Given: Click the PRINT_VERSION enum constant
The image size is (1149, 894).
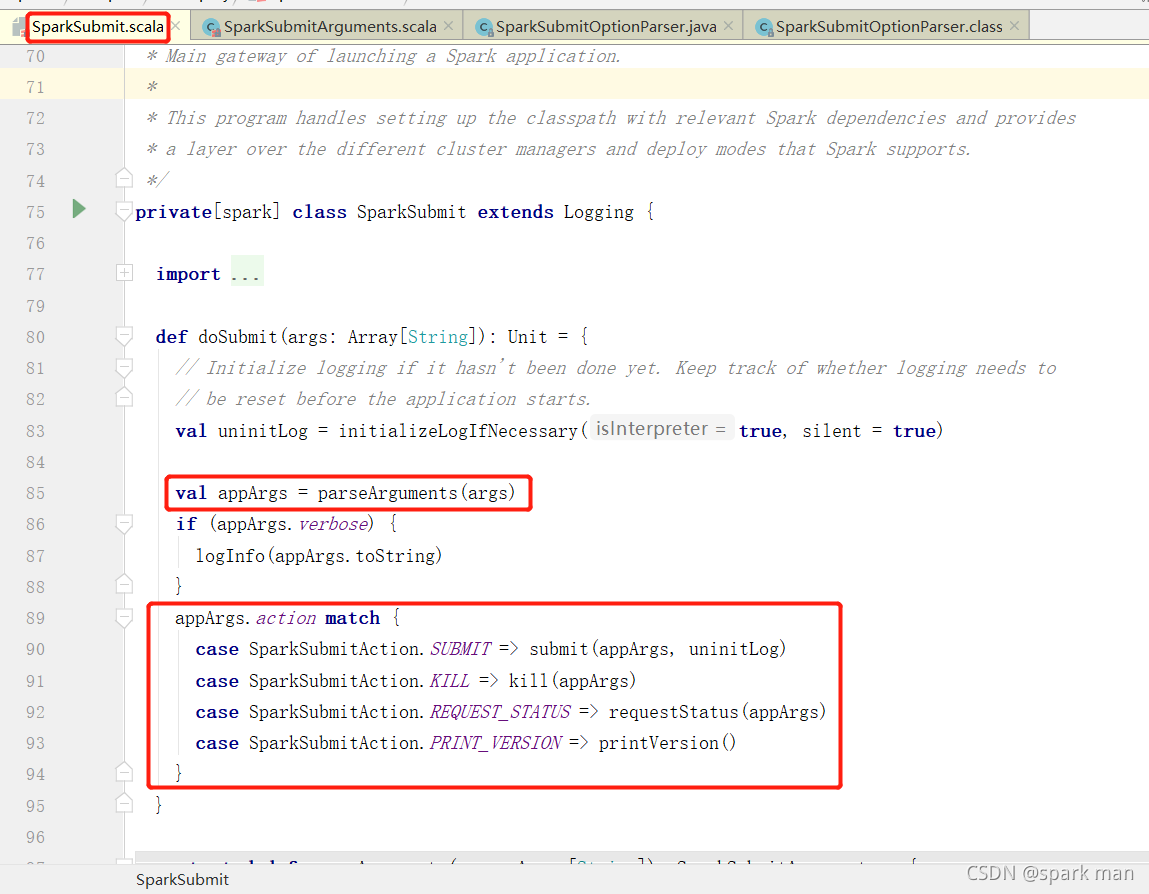Looking at the screenshot, I should (495, 743).
